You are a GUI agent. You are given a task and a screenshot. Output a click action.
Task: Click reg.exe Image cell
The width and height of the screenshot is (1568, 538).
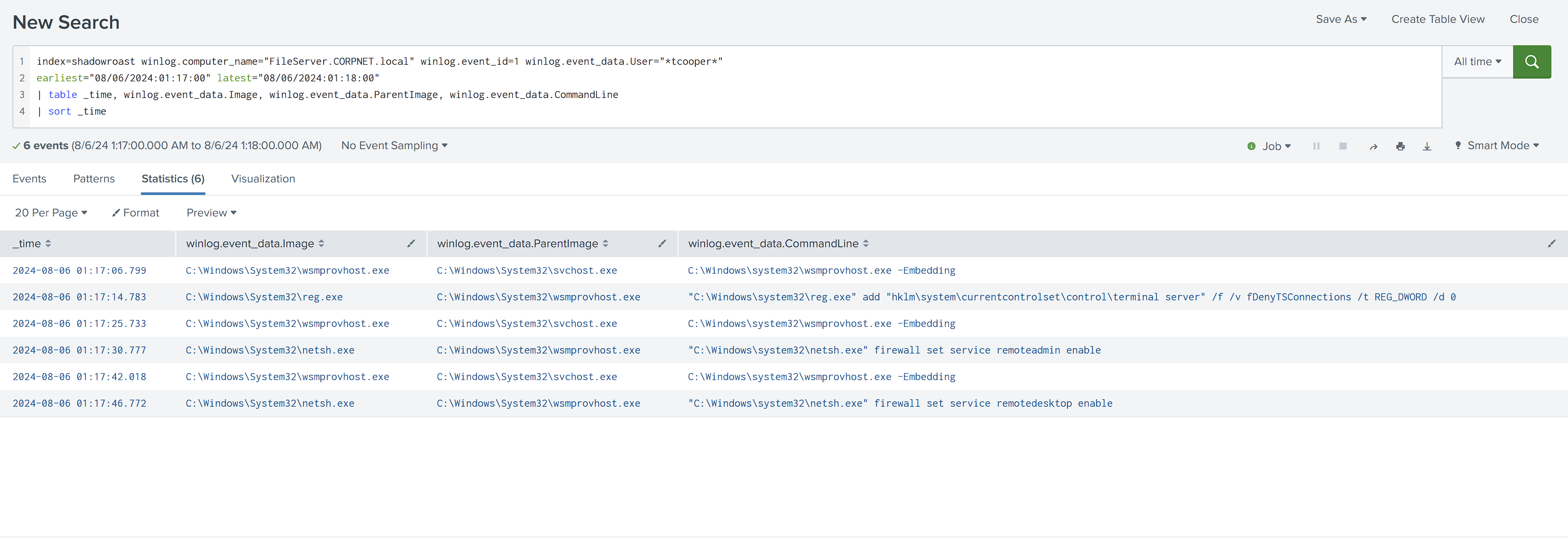(264, 297)
